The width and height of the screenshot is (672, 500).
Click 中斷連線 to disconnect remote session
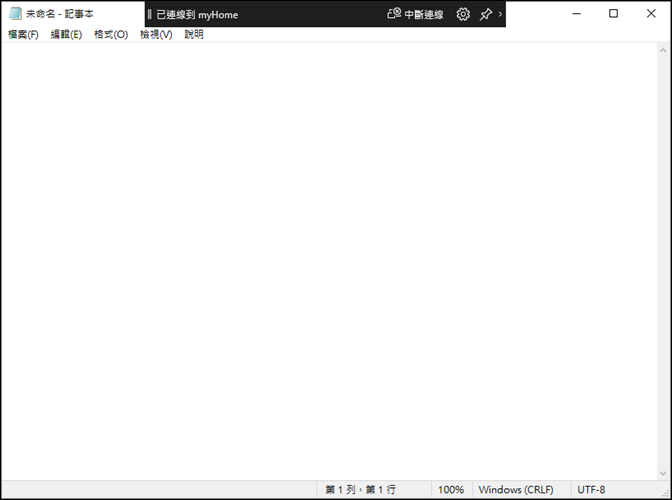click(415, 14)
